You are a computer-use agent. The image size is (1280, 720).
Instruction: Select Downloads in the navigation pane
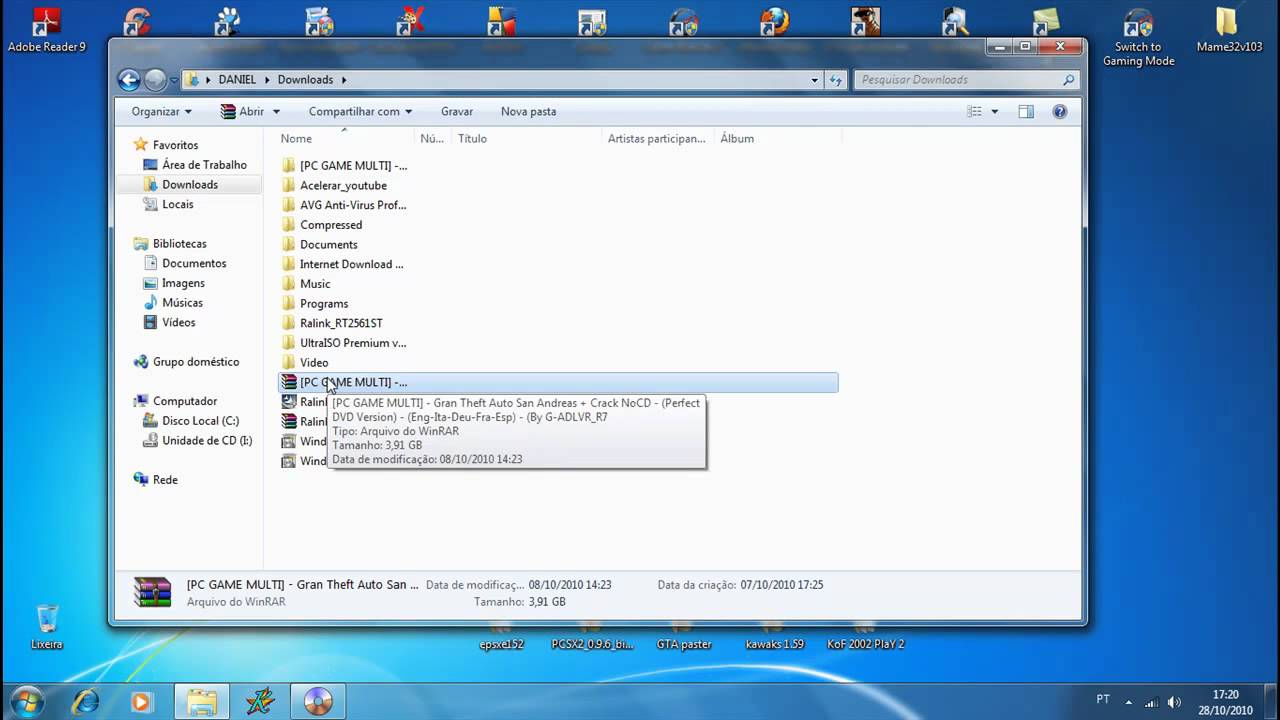(x=190, y=185)
